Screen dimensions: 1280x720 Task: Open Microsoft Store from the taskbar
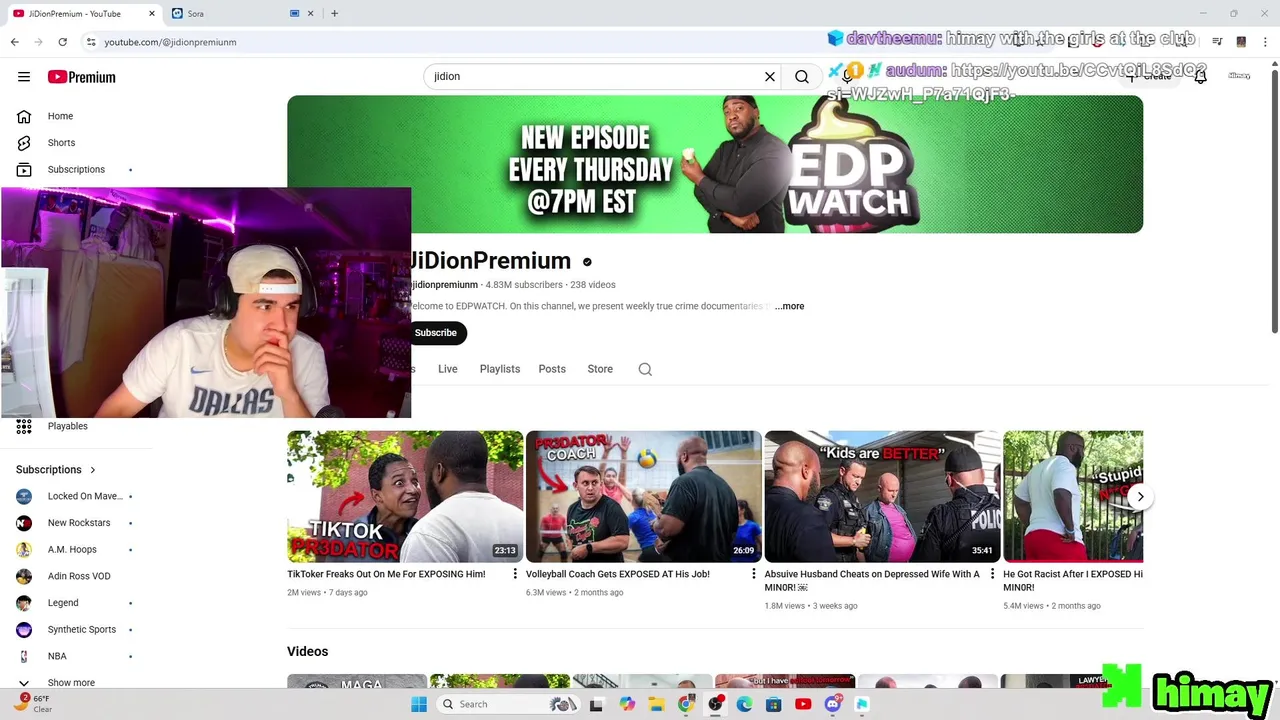pos(773,704)
